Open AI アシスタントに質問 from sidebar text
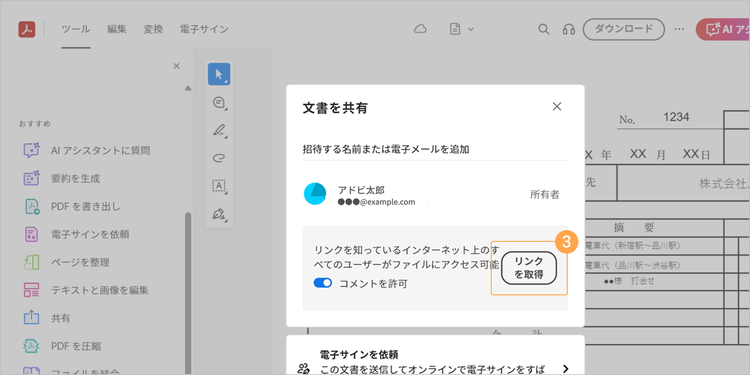 pos(100,151)
